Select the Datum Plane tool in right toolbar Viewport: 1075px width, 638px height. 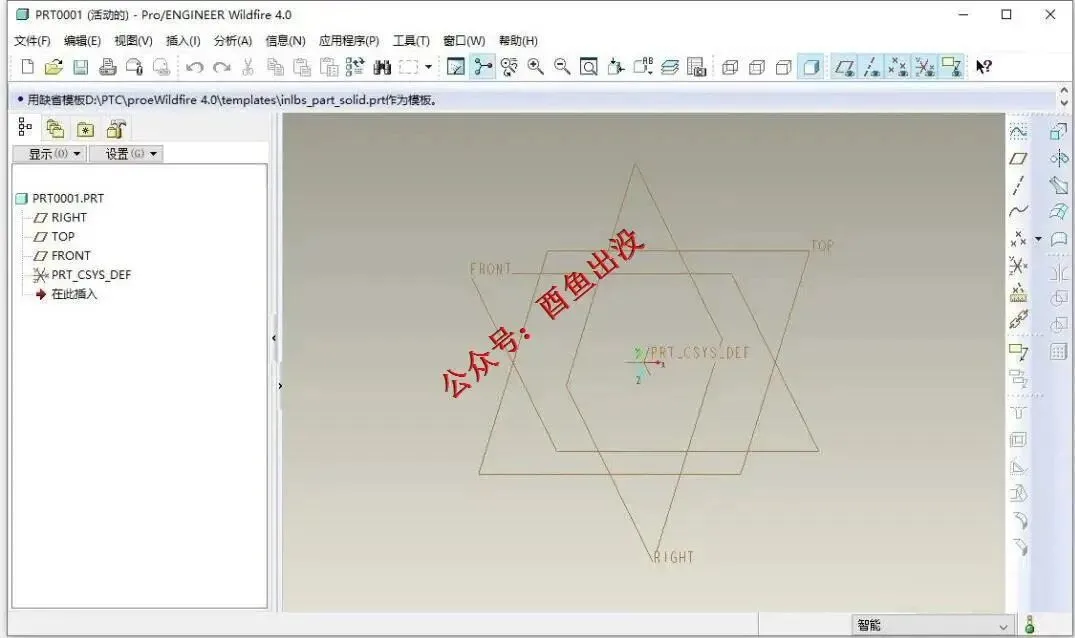pos(1018,158)
